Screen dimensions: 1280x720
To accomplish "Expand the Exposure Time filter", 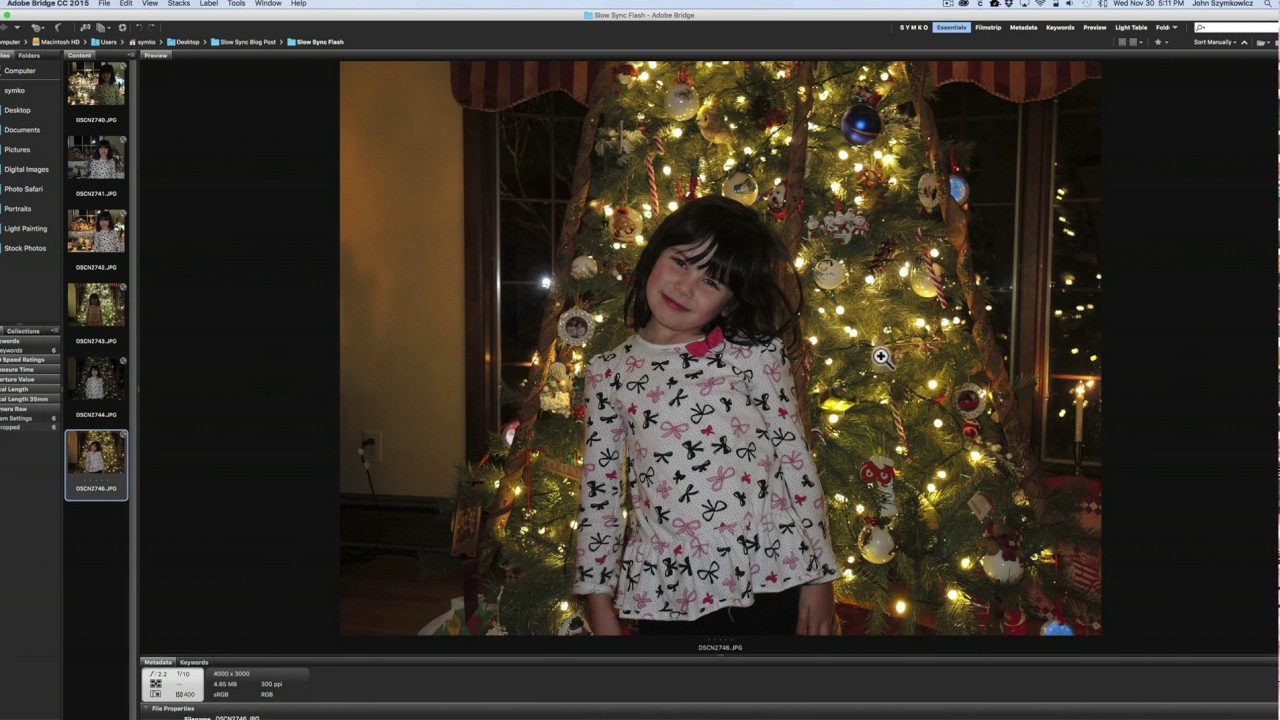I will click(x=30, y=370).
